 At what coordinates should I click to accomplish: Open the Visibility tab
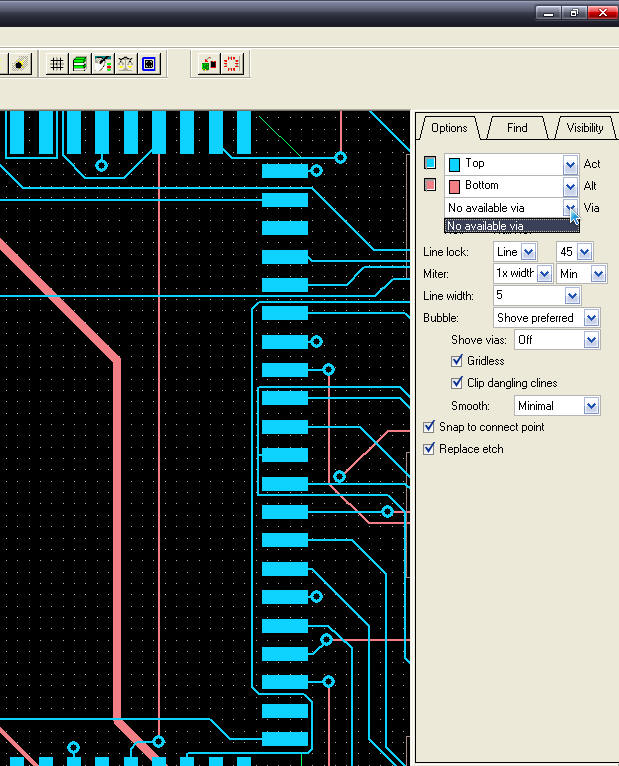(x=585, y=128)
